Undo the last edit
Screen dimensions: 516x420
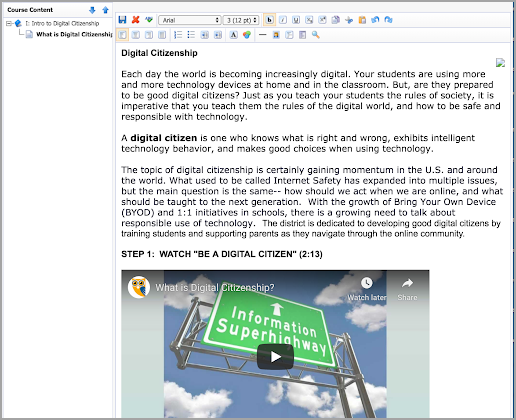(375, 20)
